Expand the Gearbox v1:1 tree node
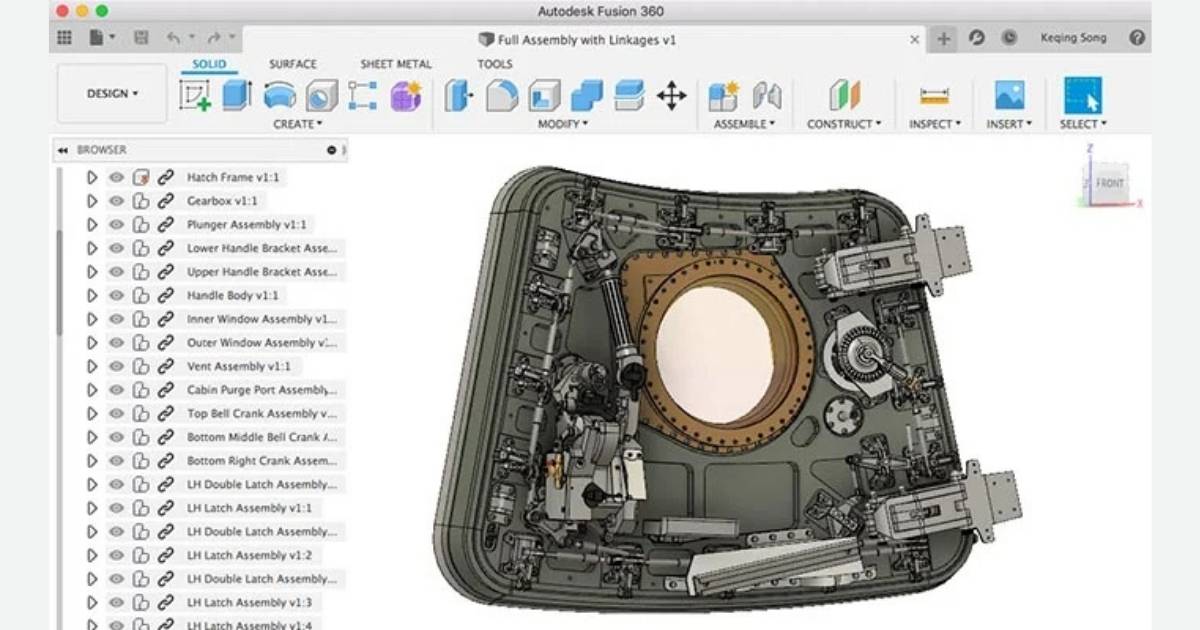 click(x=91, y=201)
